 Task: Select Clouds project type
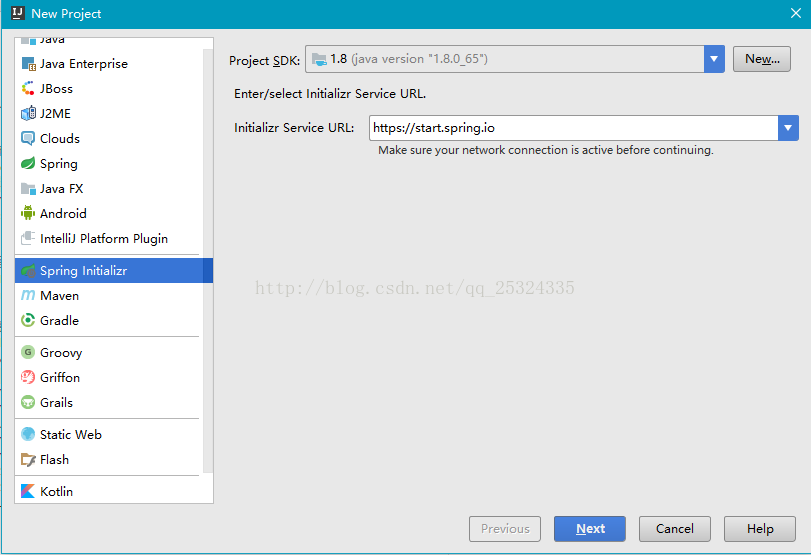point(109,139)
